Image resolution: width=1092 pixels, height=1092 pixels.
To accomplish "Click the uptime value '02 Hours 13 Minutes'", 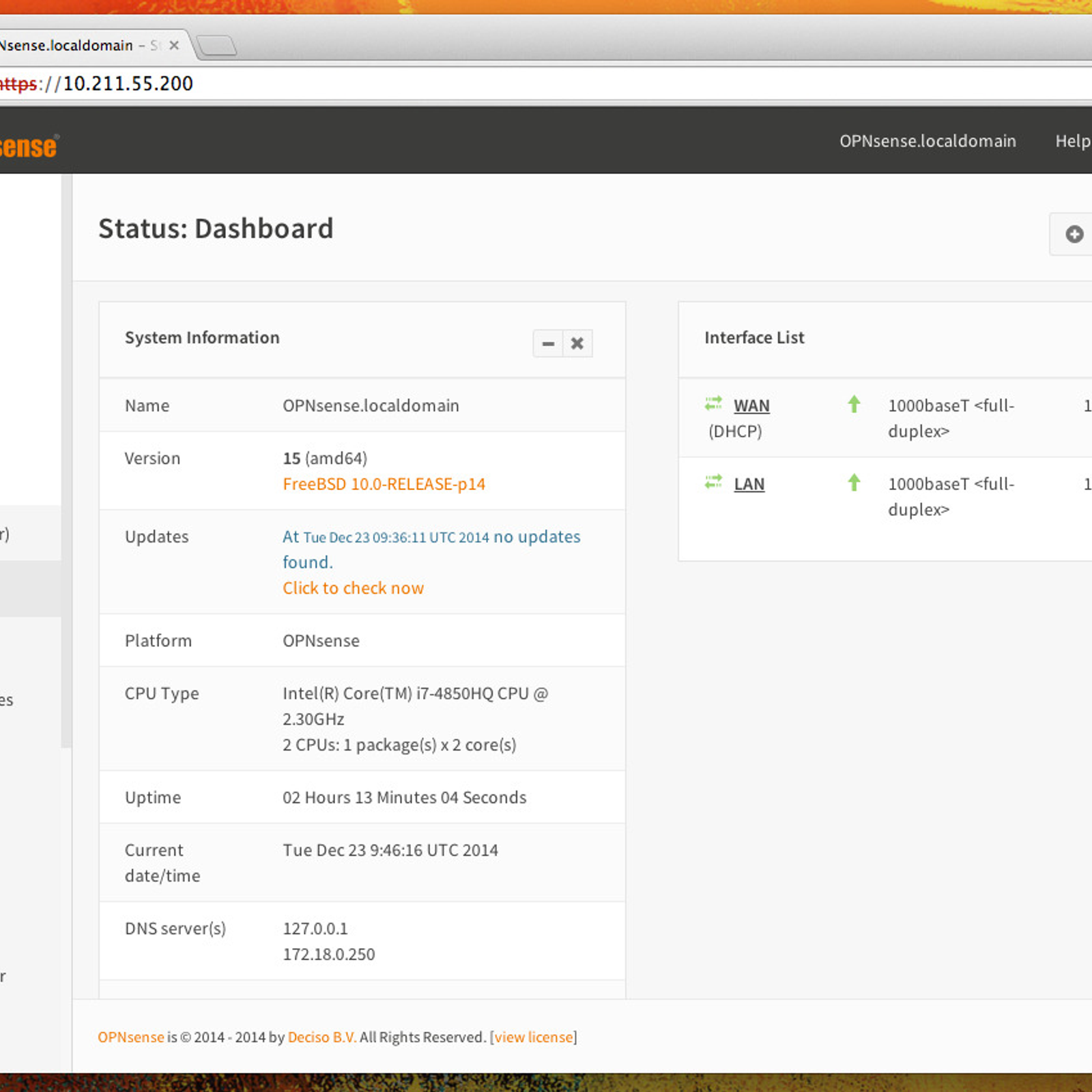I will [405, 797].
